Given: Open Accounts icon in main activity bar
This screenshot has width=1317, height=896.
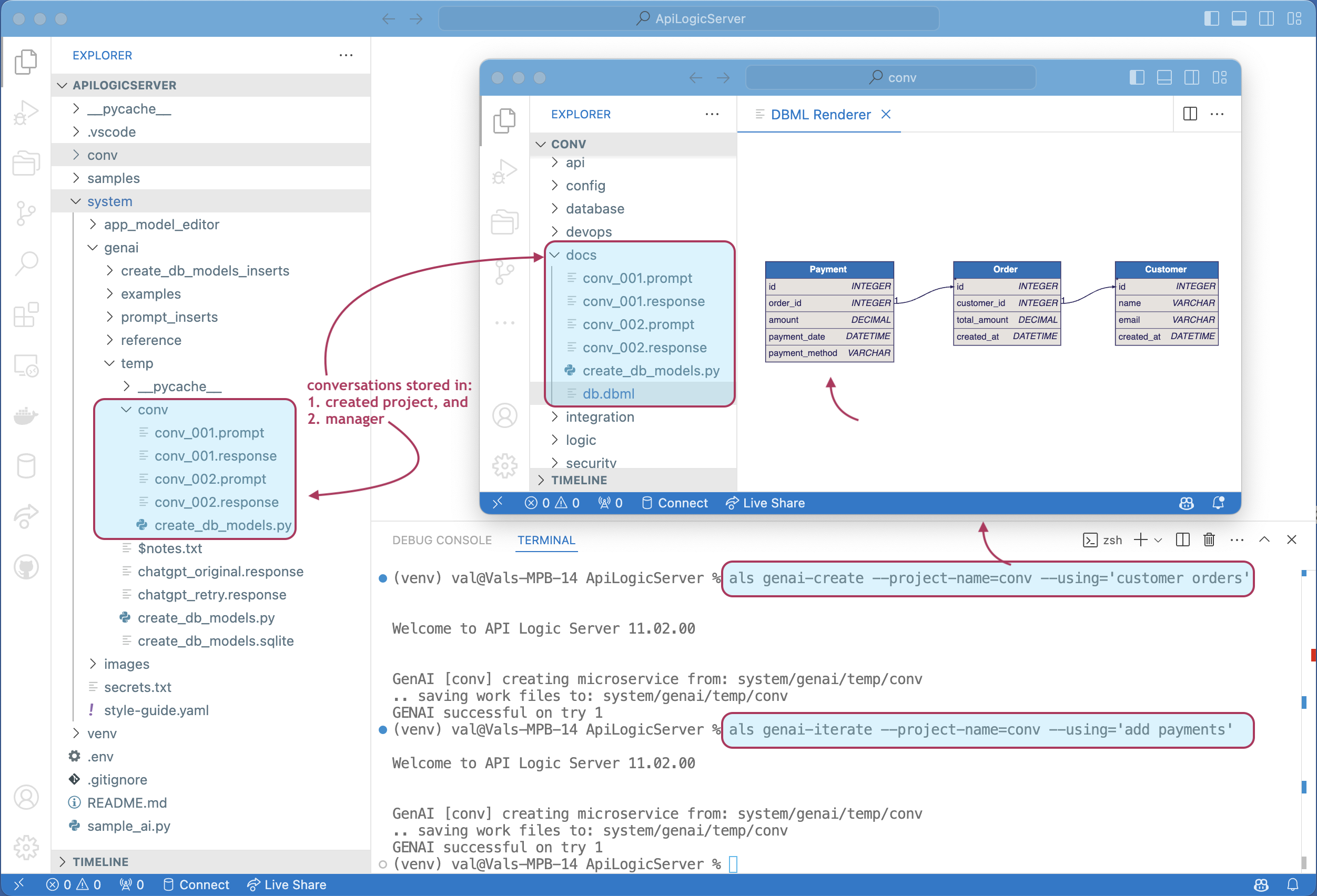Looking at the screenshot, I should click(x=26, y=798).
